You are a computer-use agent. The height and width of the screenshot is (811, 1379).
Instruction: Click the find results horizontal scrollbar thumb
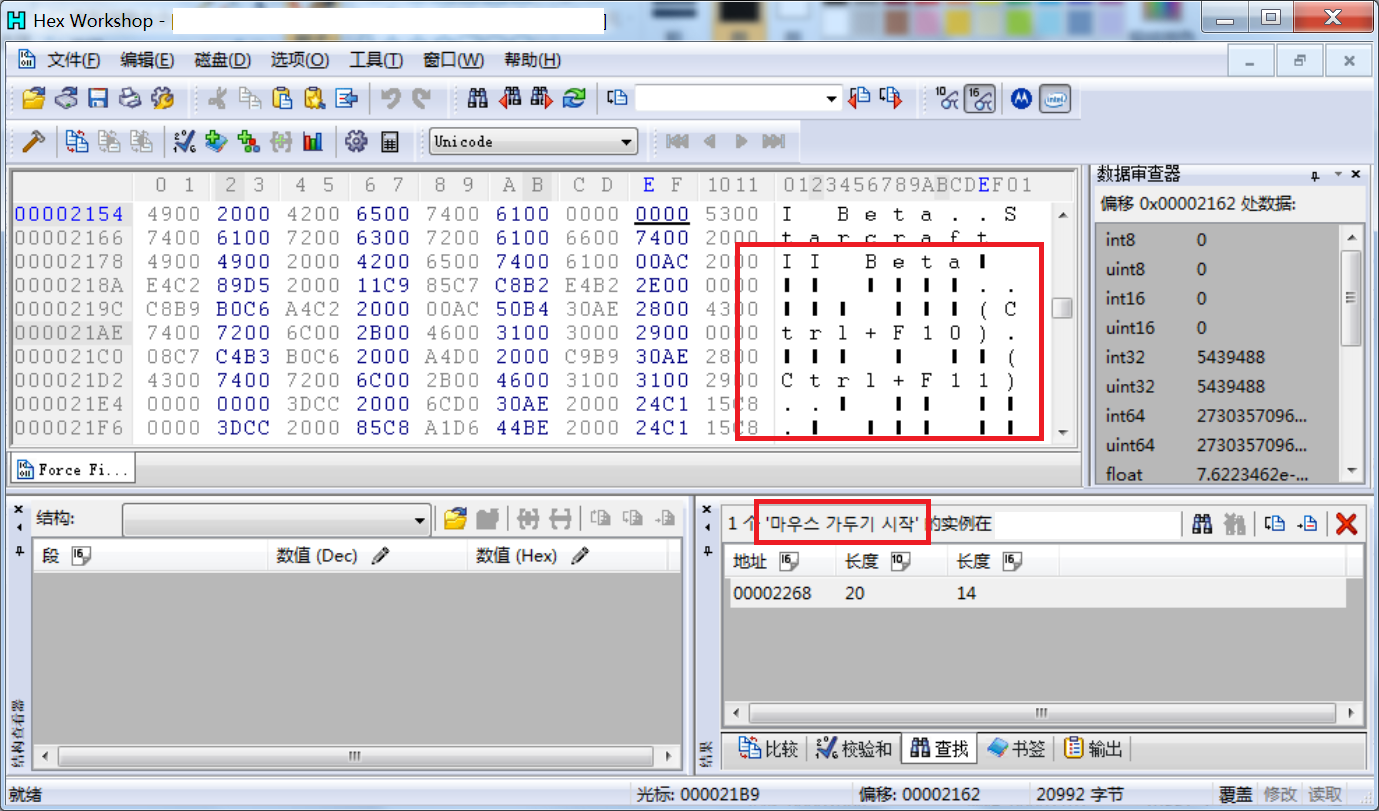click(x=1040, y=713)
